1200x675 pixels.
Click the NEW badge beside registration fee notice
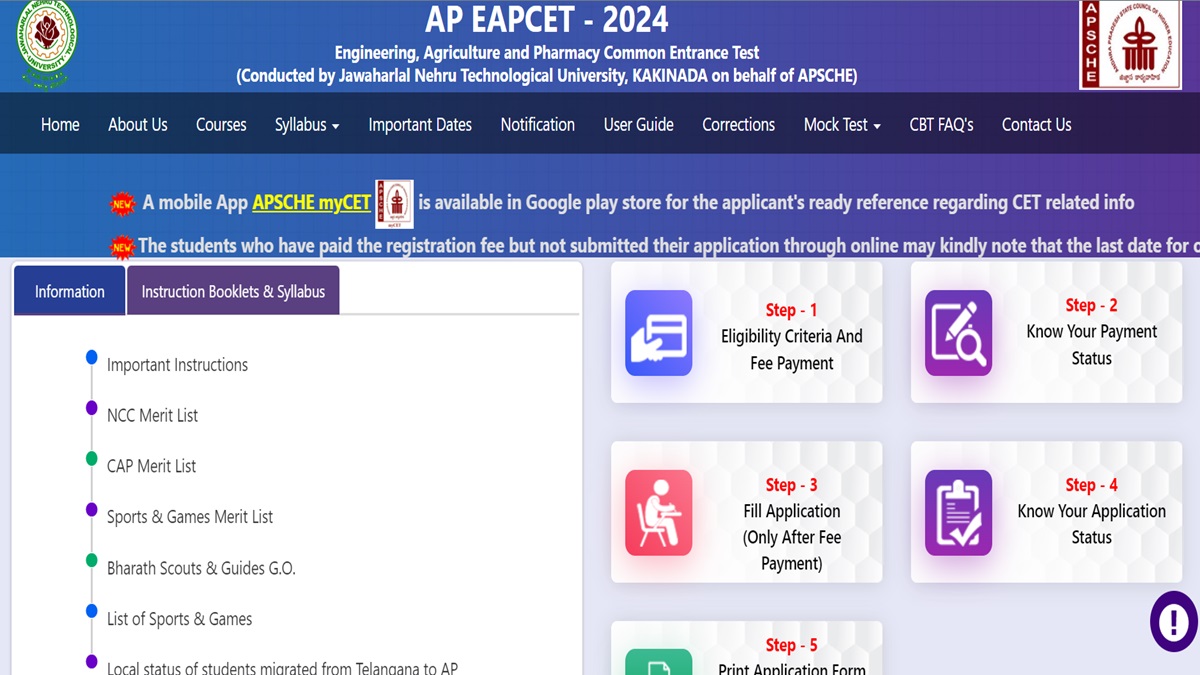pyautogui.click(x=122, y=246)
